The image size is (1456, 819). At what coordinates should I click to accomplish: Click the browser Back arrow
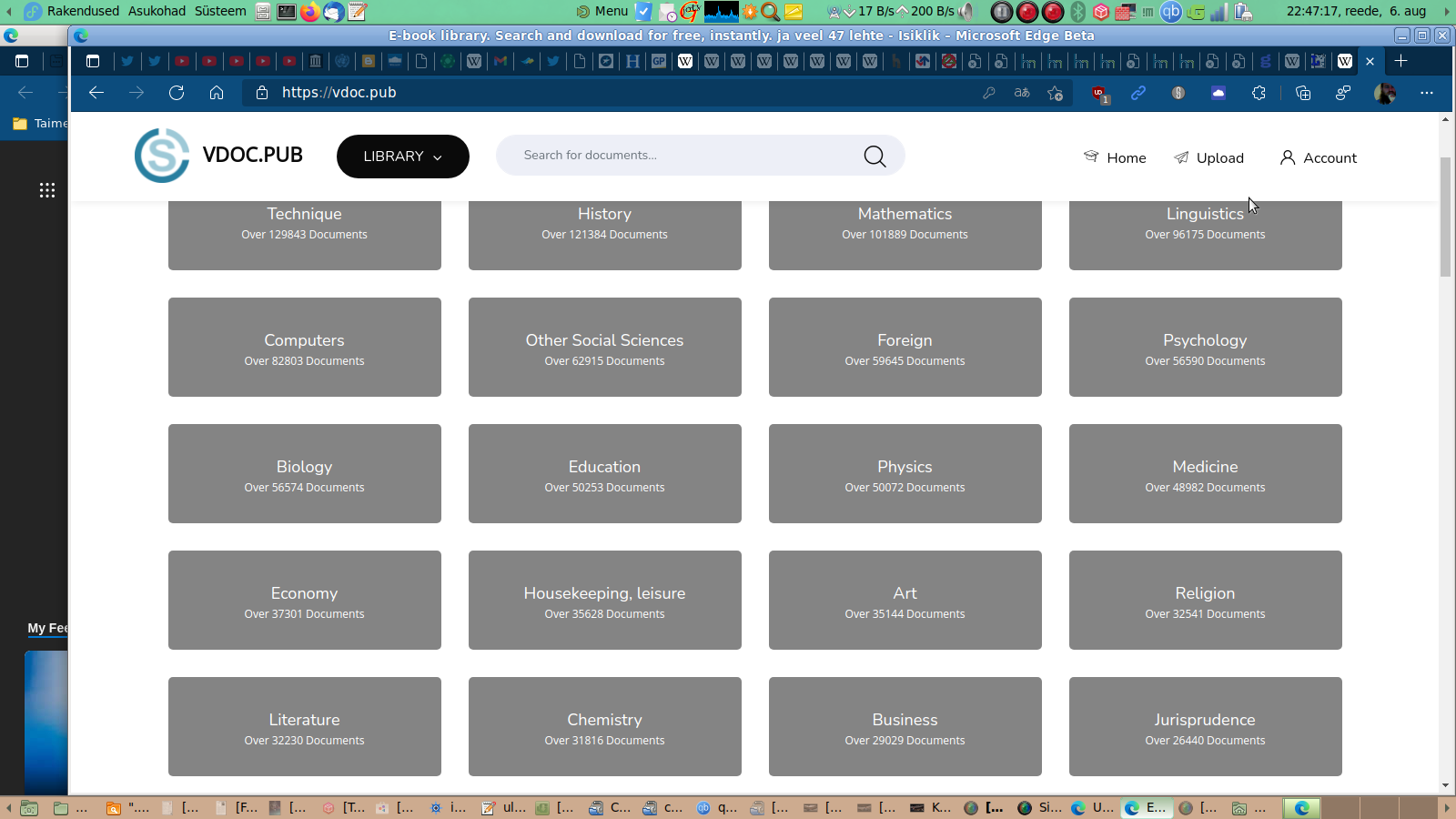tap(96, 93)
